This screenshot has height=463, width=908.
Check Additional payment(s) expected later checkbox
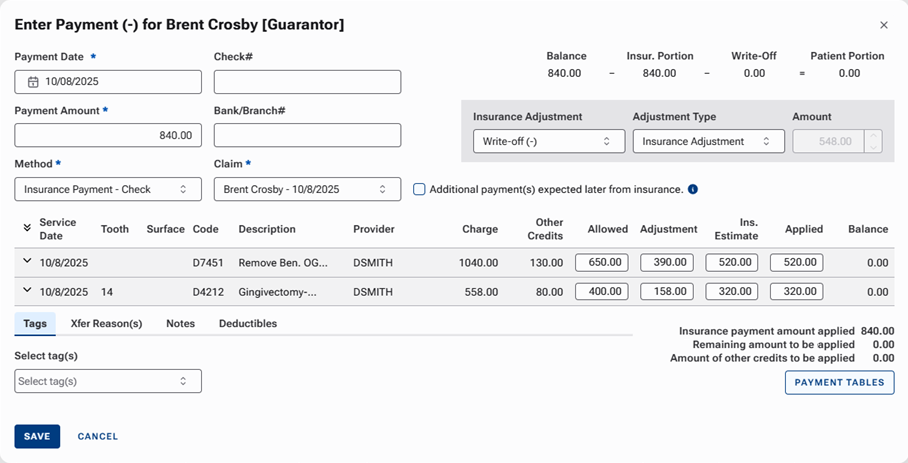[x=419, y=189]
